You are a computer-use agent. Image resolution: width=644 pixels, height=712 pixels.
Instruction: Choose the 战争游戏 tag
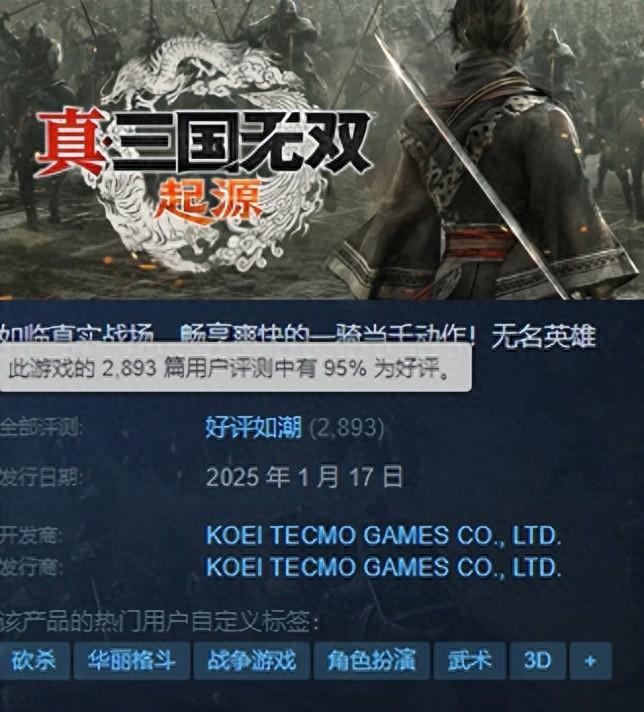(252, 661)
